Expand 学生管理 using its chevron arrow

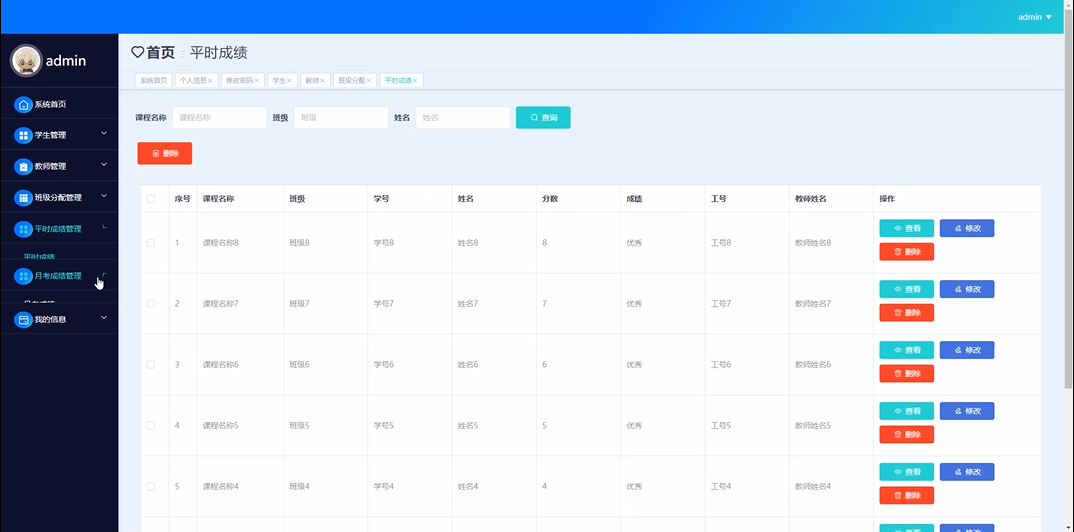[x=104, y=134]
